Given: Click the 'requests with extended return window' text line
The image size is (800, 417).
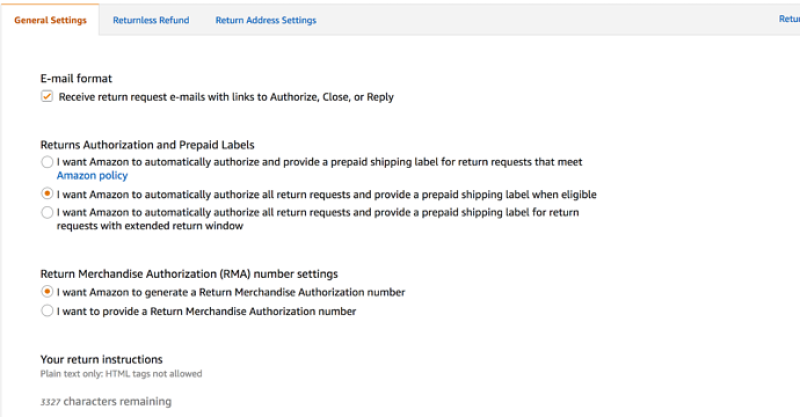Looking at the screenshot, I should [x=150, y=226].
